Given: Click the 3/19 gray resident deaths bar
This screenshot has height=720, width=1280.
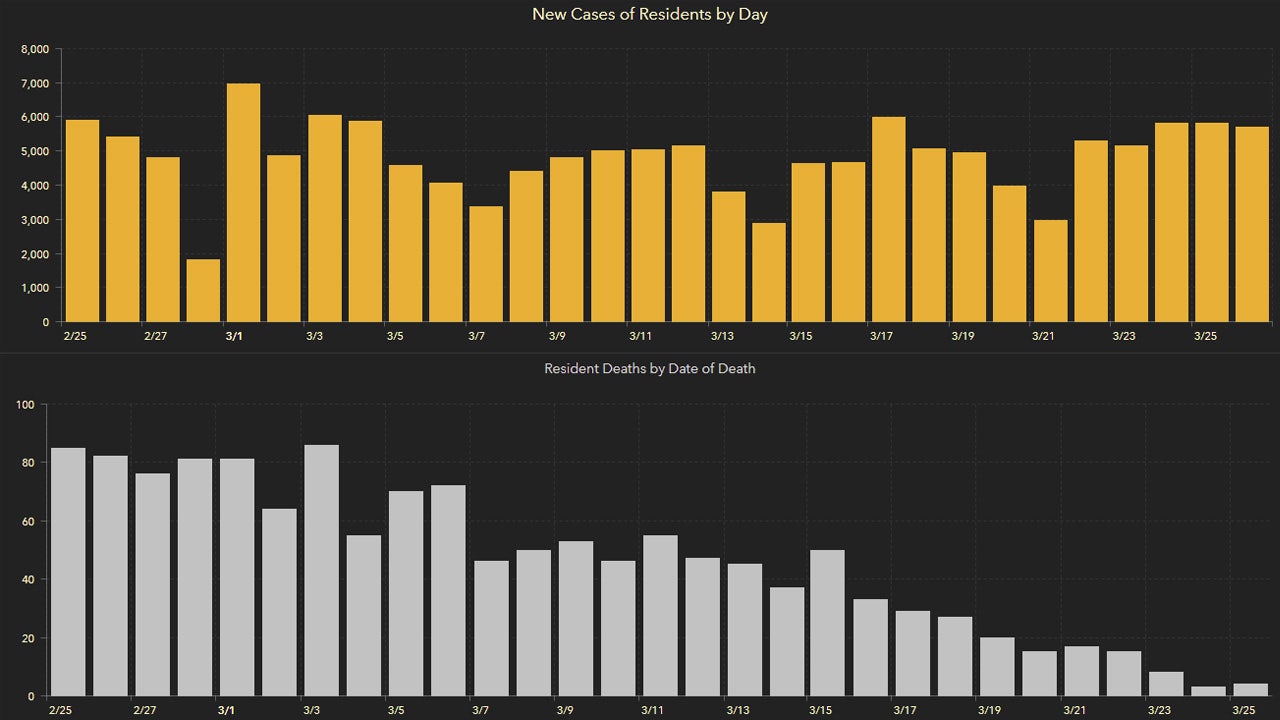Looking at the screenshot, I should tap(997, 666).
